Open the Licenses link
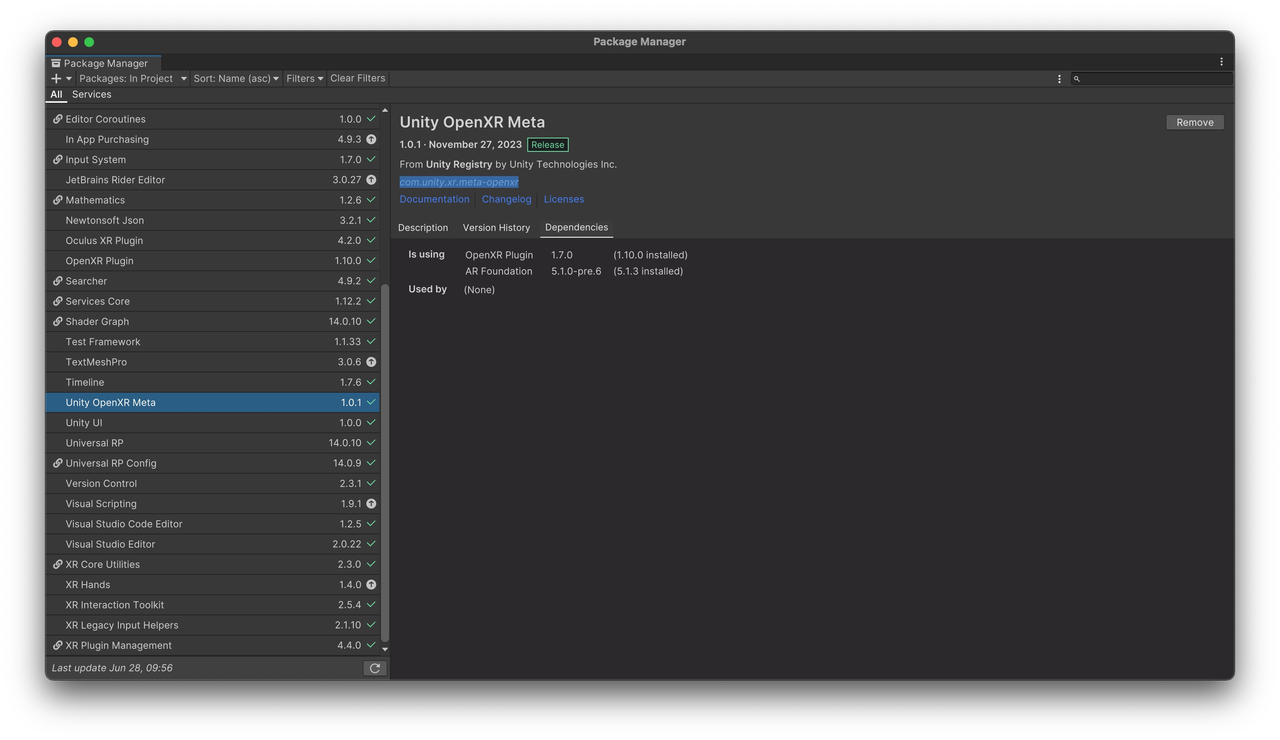 [x=564, y=199]
